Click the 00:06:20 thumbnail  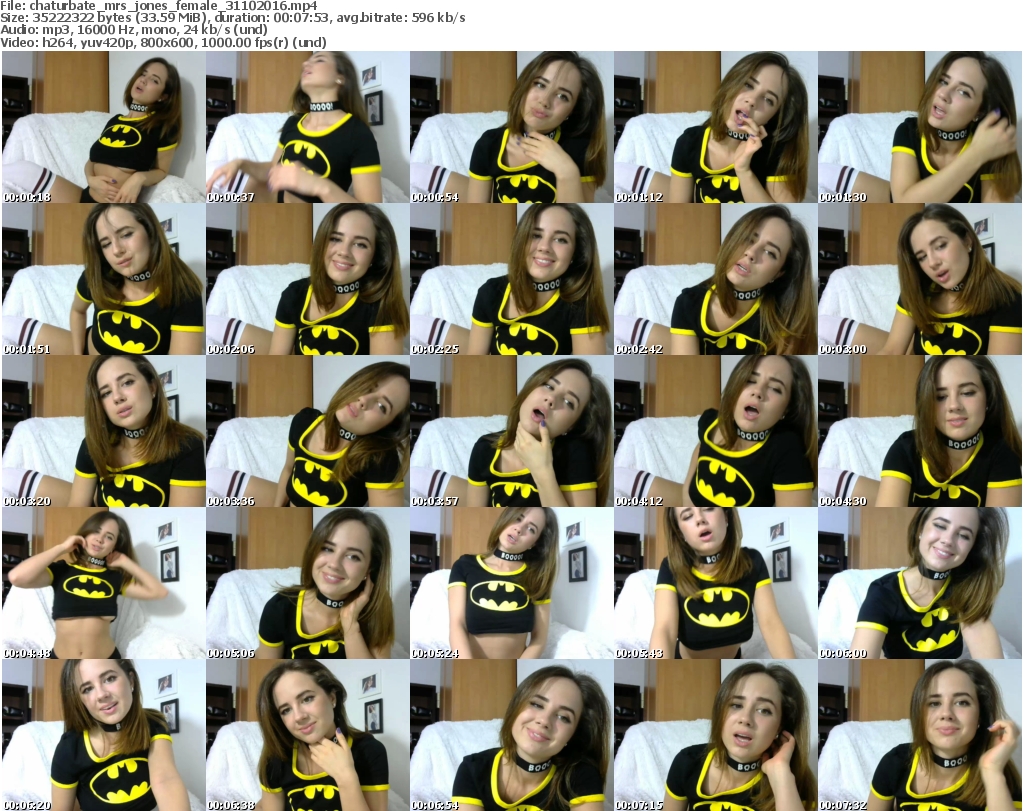click(x=103, y=734)
